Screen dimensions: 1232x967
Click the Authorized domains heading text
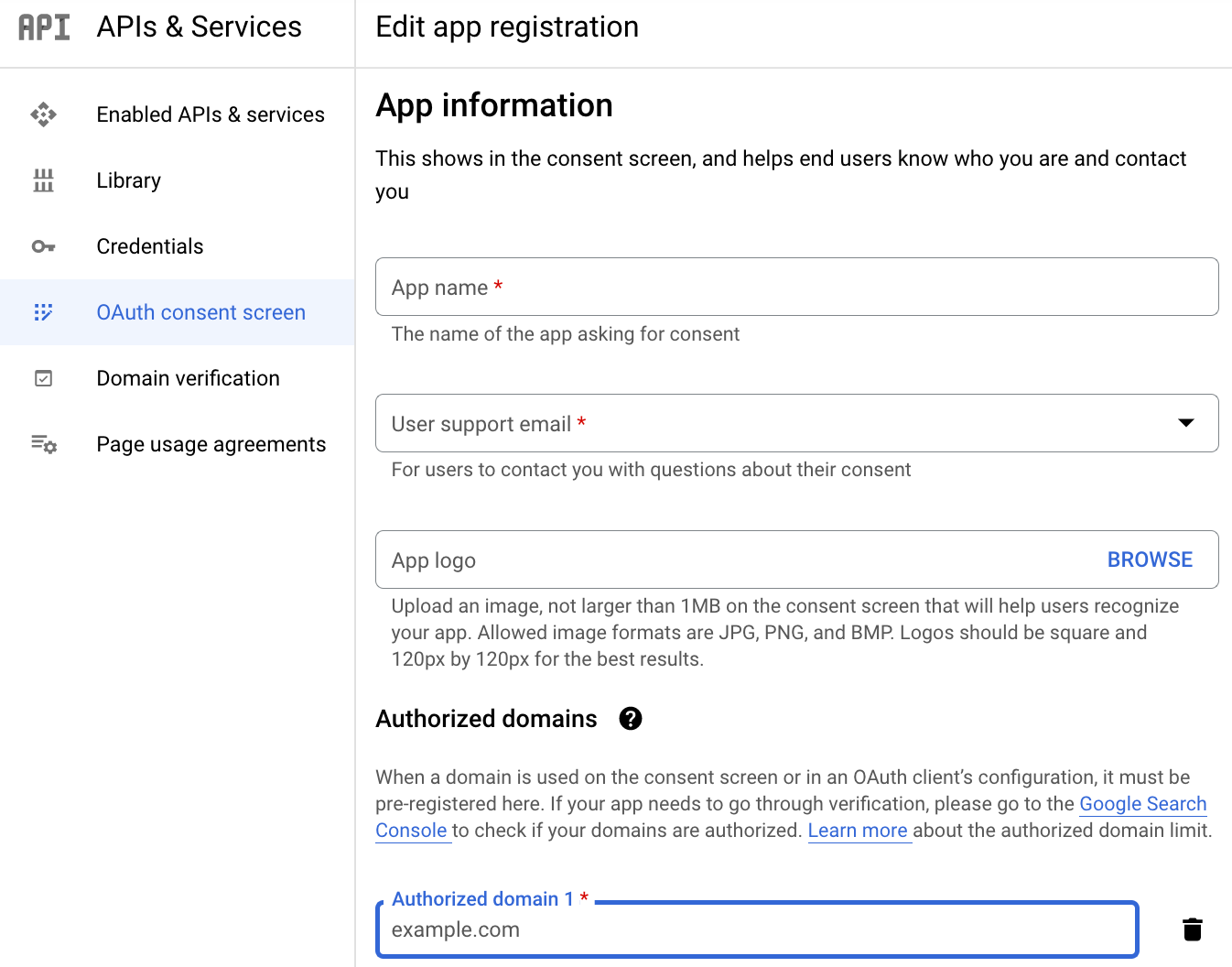(486, 719)
